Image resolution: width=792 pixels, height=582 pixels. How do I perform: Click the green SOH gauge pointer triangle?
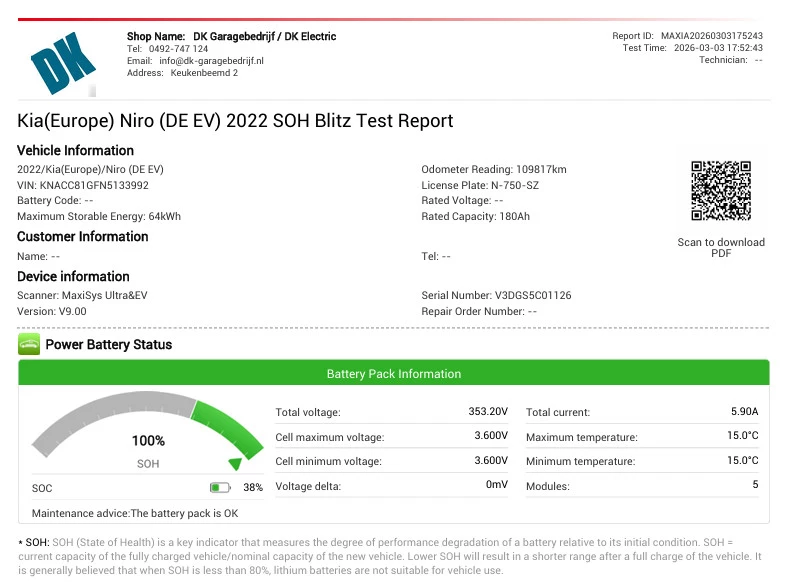[x=235, y=464]
